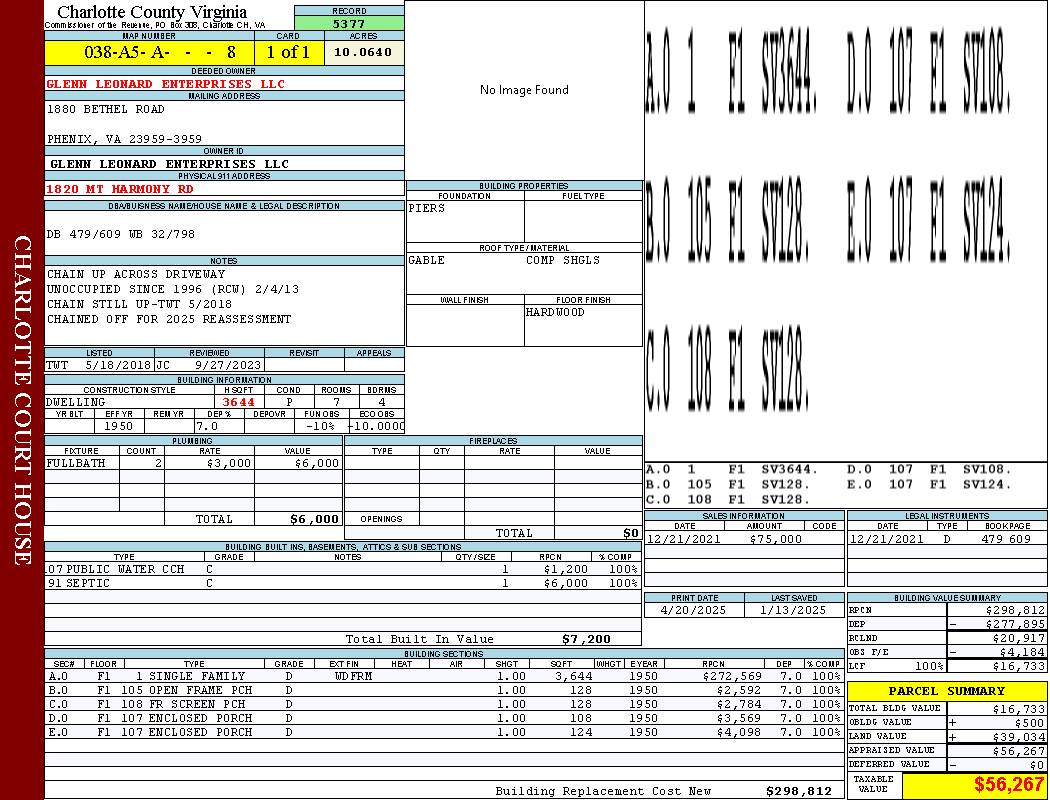Click exterior finish WD FRM
The height and width of the screenshot is (800, 1050).
pyautogui.click(x=353, y=676)
